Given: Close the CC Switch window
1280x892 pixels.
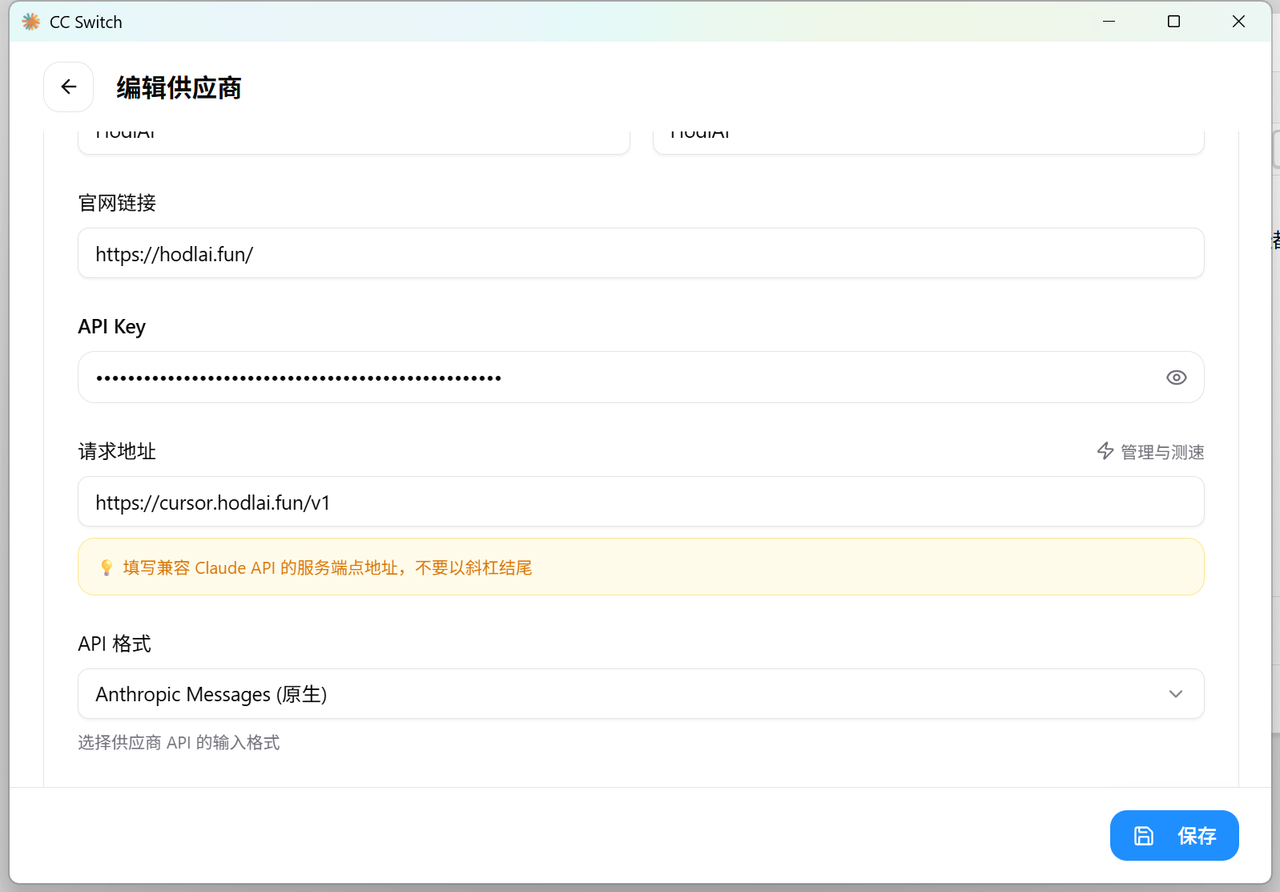Looking at the screenshot, I should (1238, 21).
